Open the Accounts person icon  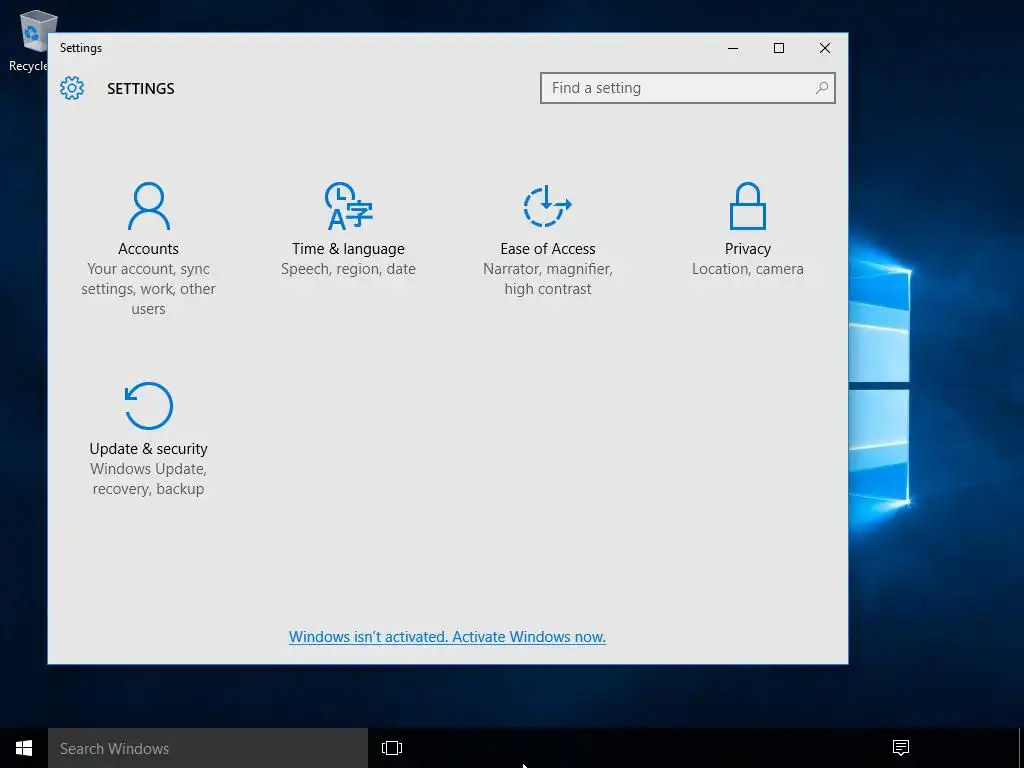point(149,206)
